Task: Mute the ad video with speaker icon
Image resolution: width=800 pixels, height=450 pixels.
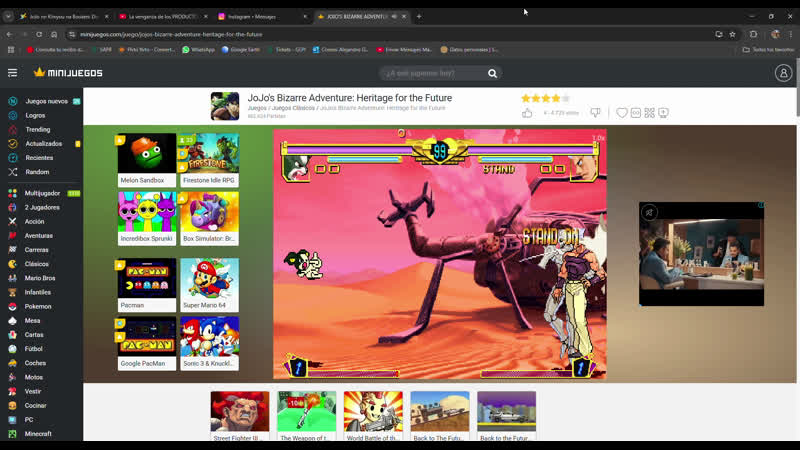Action: [649, 212]
